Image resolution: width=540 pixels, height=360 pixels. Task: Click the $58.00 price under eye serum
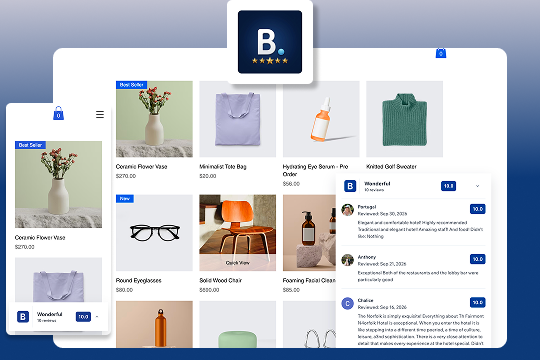[x=291, y=184]
